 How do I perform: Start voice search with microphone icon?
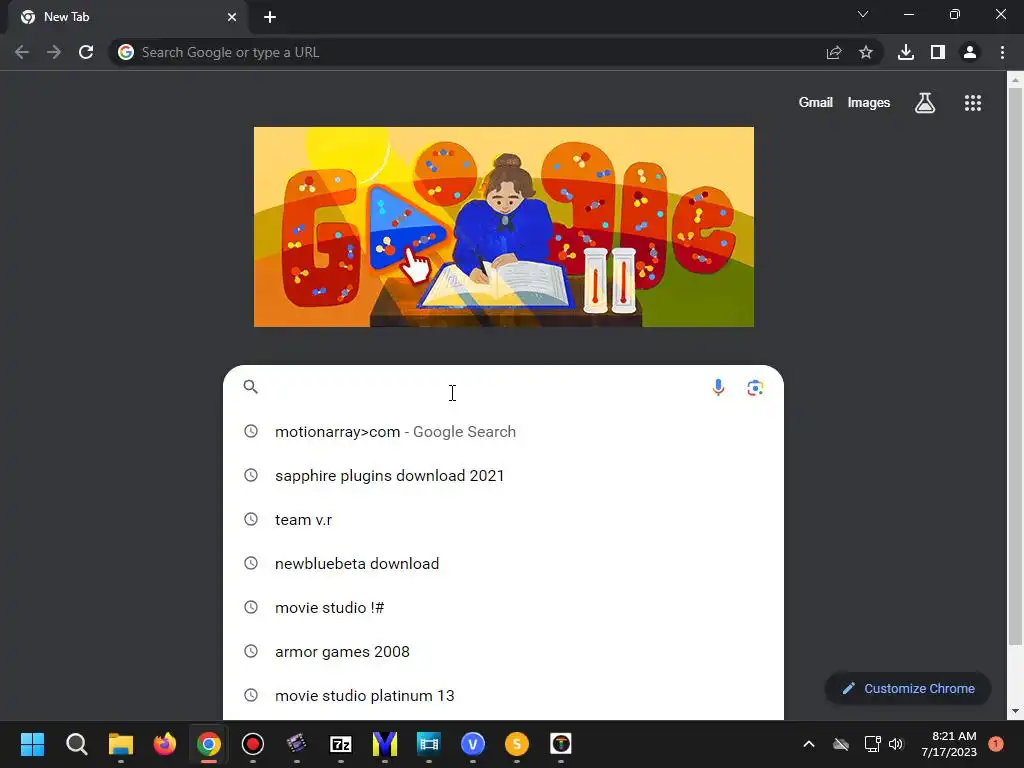coord(718,387)
